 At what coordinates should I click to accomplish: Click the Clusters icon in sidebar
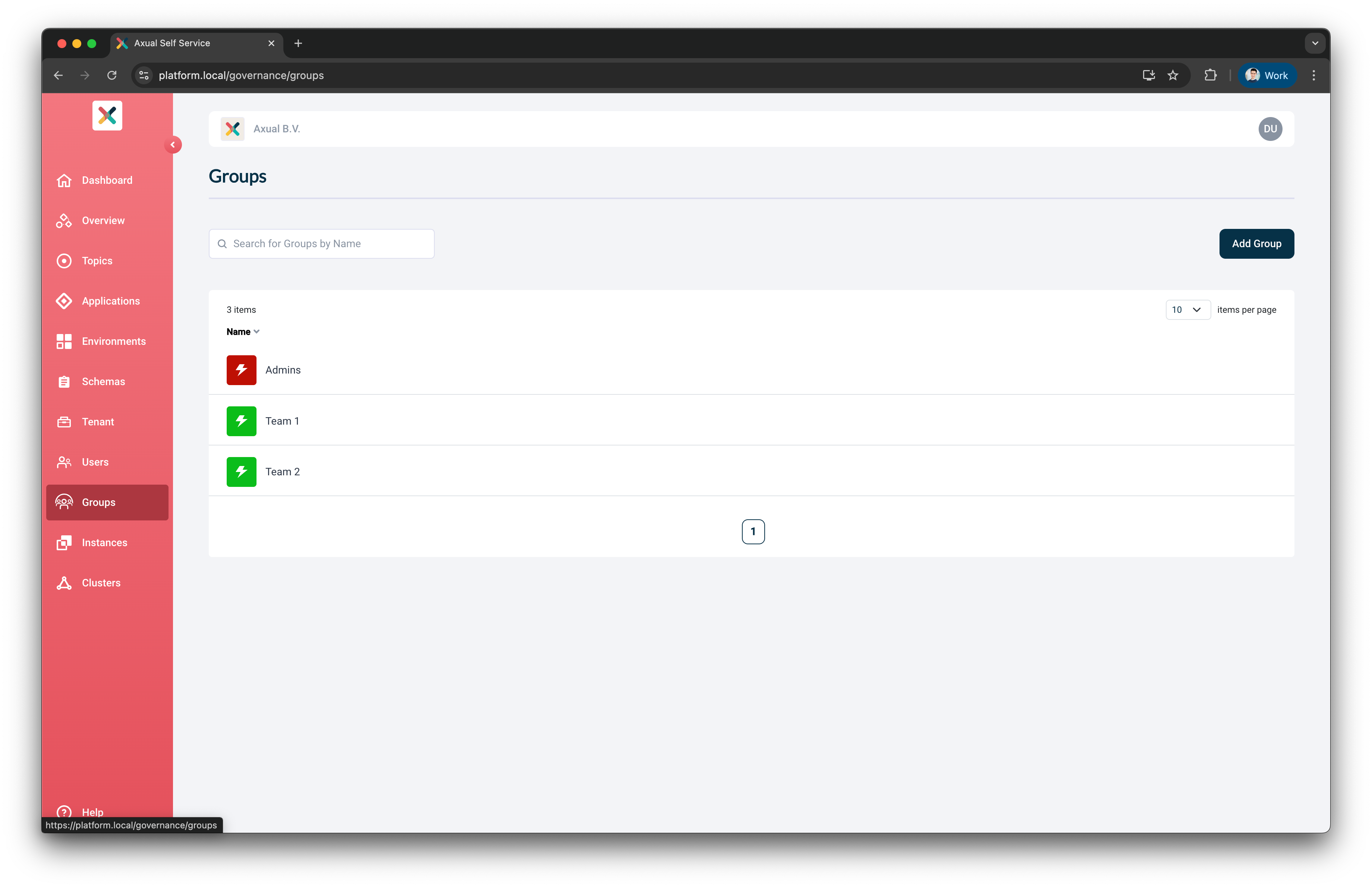click(x=64, y=583)
